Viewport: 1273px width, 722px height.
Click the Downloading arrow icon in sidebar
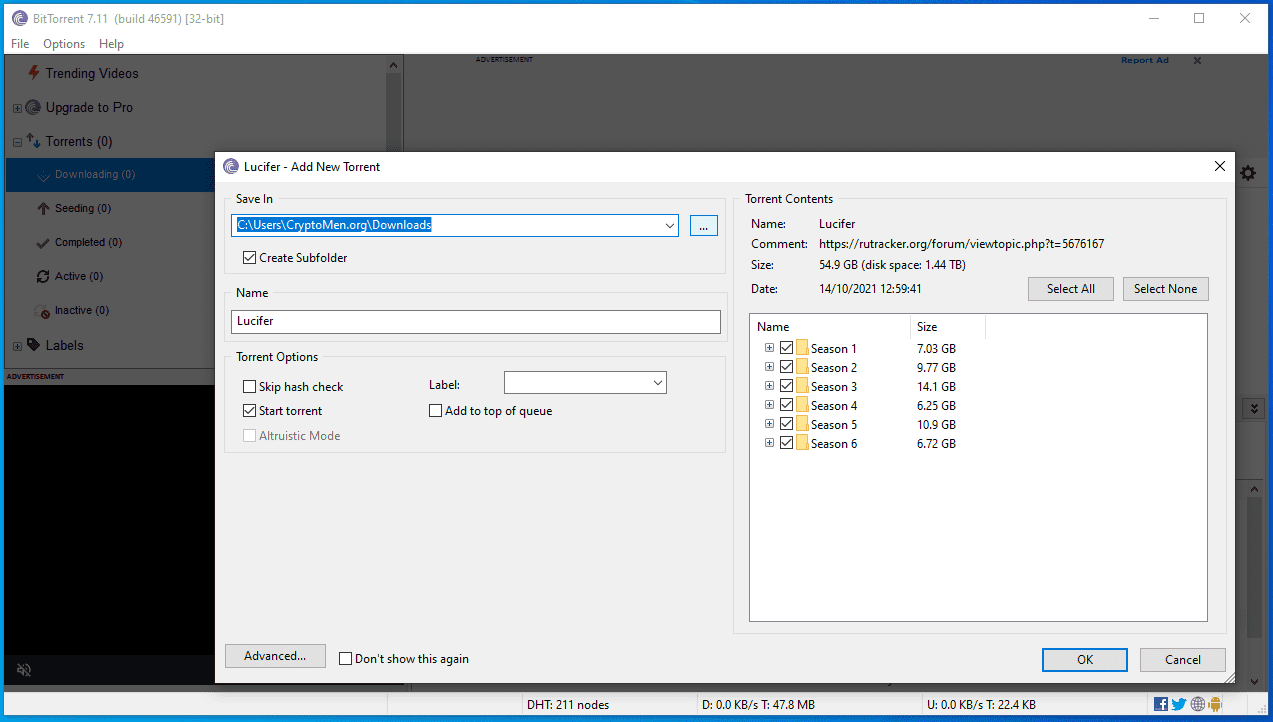[43, 175]
